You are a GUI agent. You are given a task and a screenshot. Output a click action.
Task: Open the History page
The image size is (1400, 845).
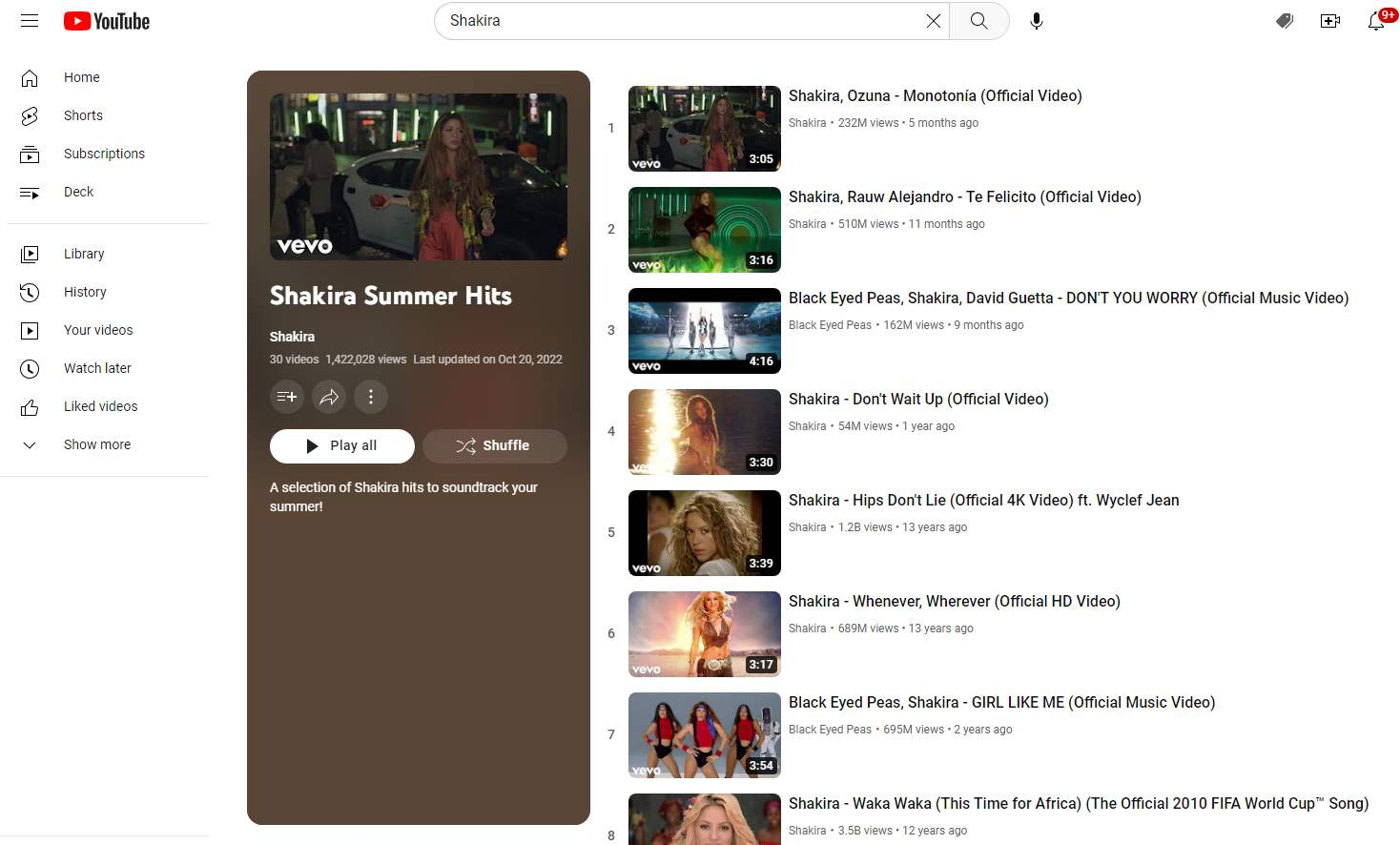[x=85, y=292]
